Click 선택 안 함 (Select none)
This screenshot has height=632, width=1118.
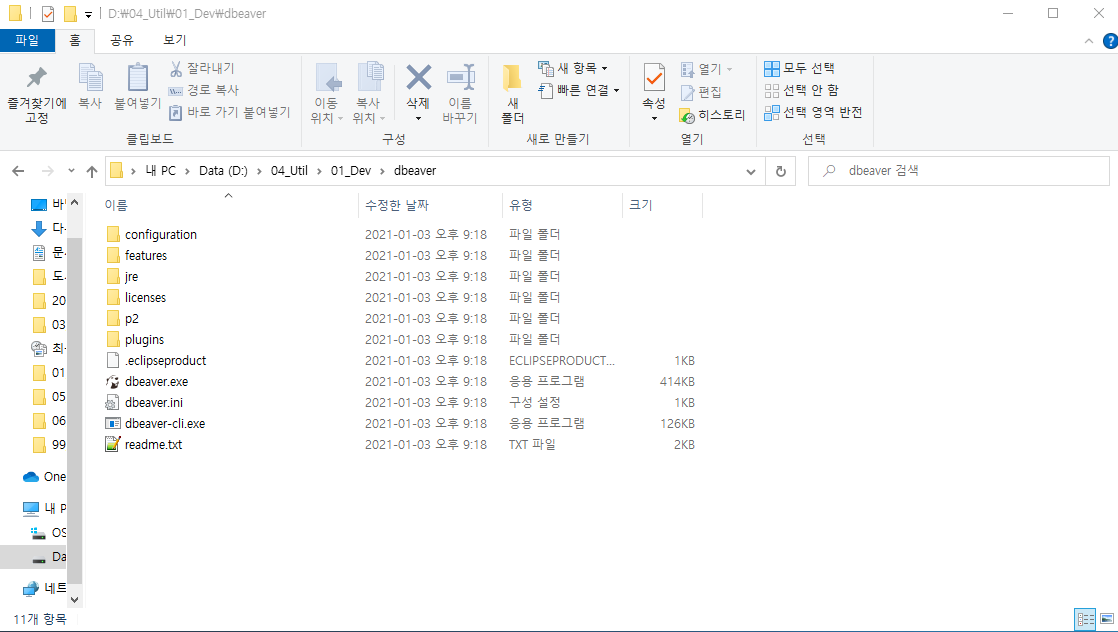point(801,91)
